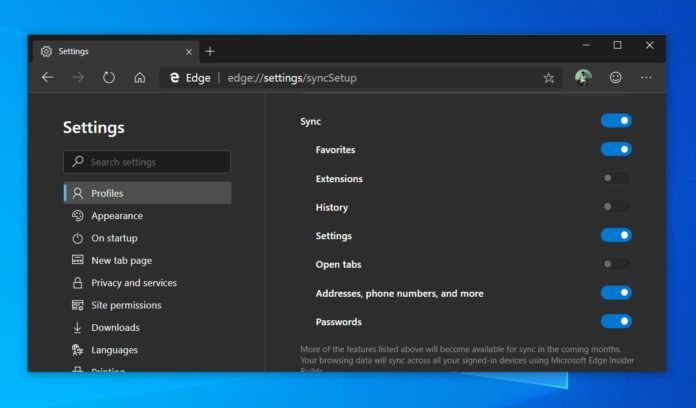Viewport: 696px width, 408px height.
Task: Turn off the main Sync toggle
Action: point(616,121)
